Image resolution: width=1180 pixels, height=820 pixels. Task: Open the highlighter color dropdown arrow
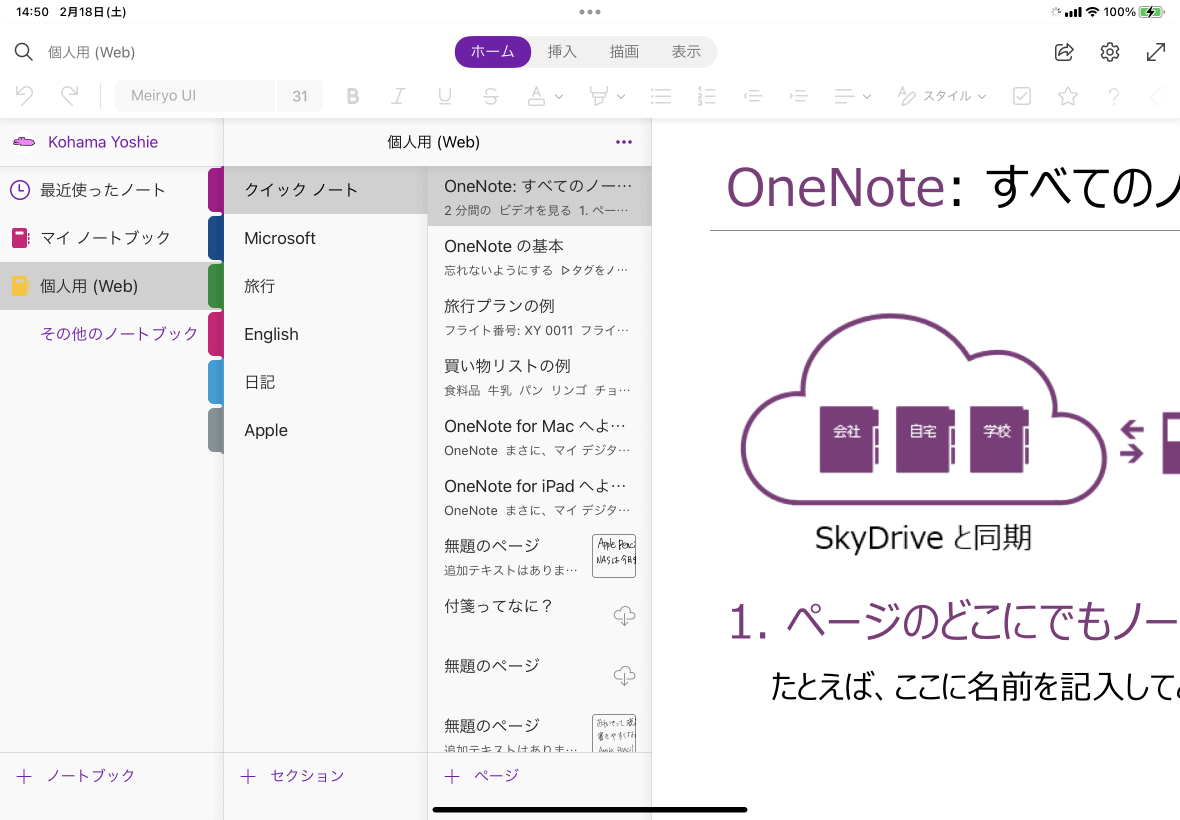tap(621, 96)
